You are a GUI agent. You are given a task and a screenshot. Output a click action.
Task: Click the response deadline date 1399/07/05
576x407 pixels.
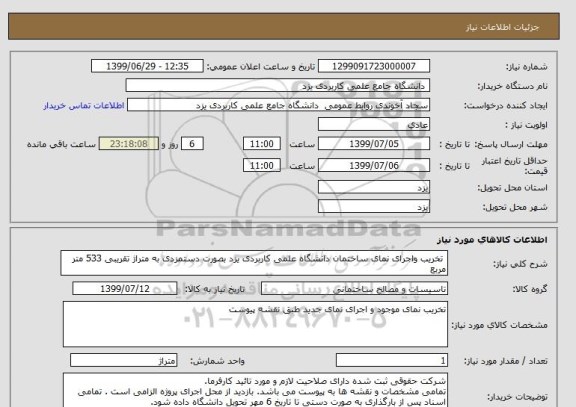(x=374, y=144)
